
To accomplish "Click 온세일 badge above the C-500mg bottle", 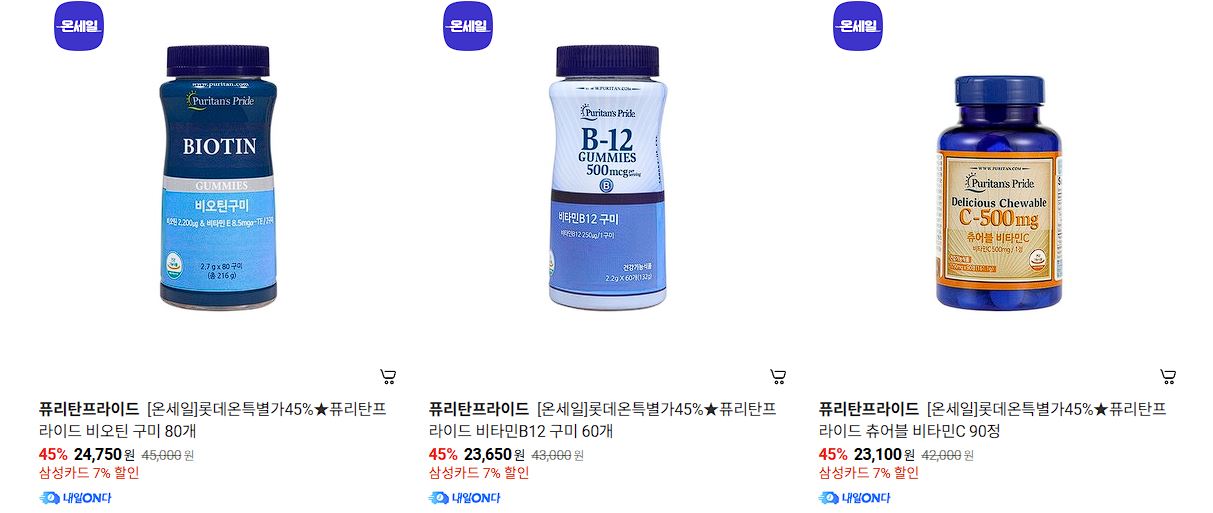I will coord(858,26).
